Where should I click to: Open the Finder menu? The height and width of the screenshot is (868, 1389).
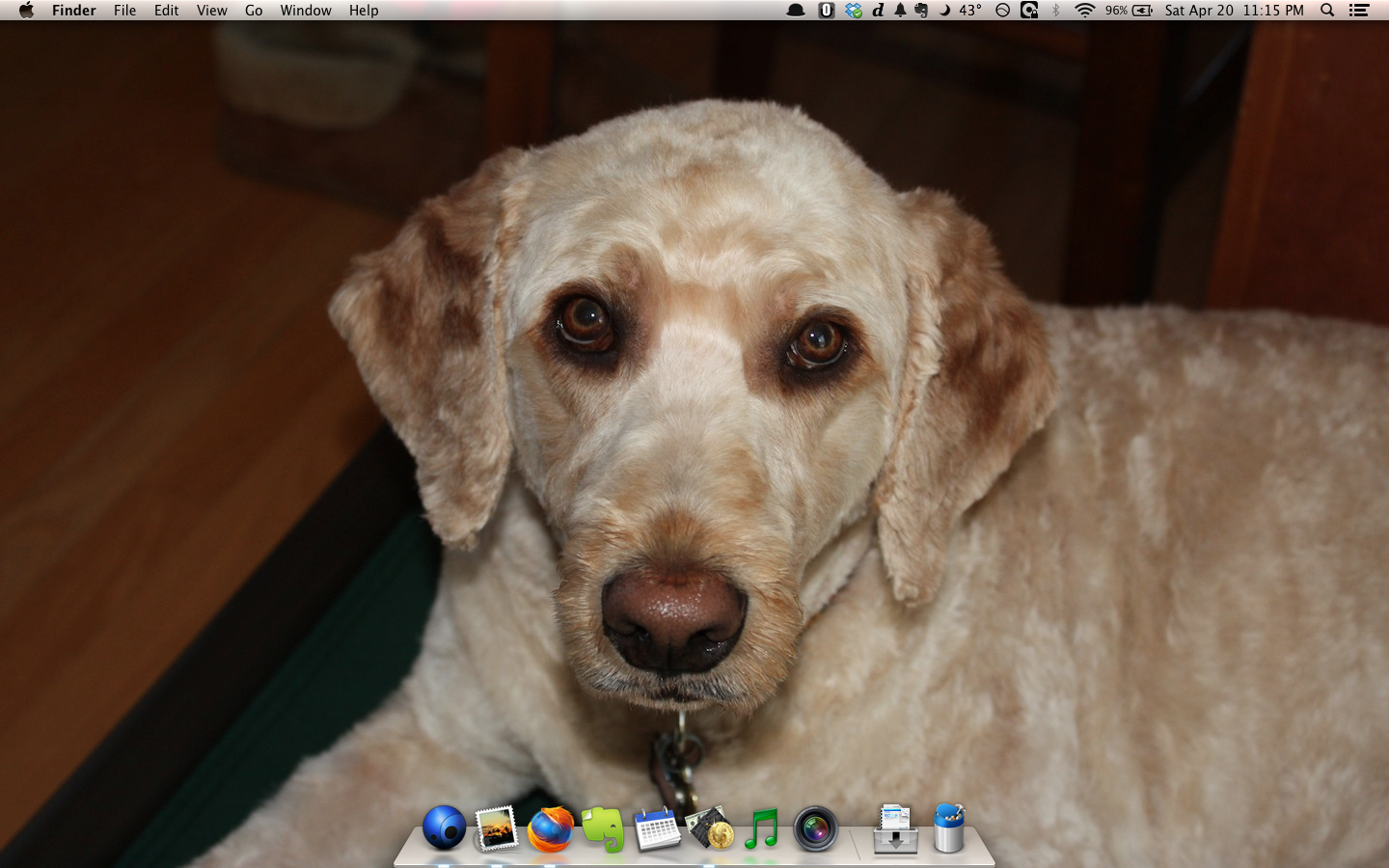[x=74, y=11]
